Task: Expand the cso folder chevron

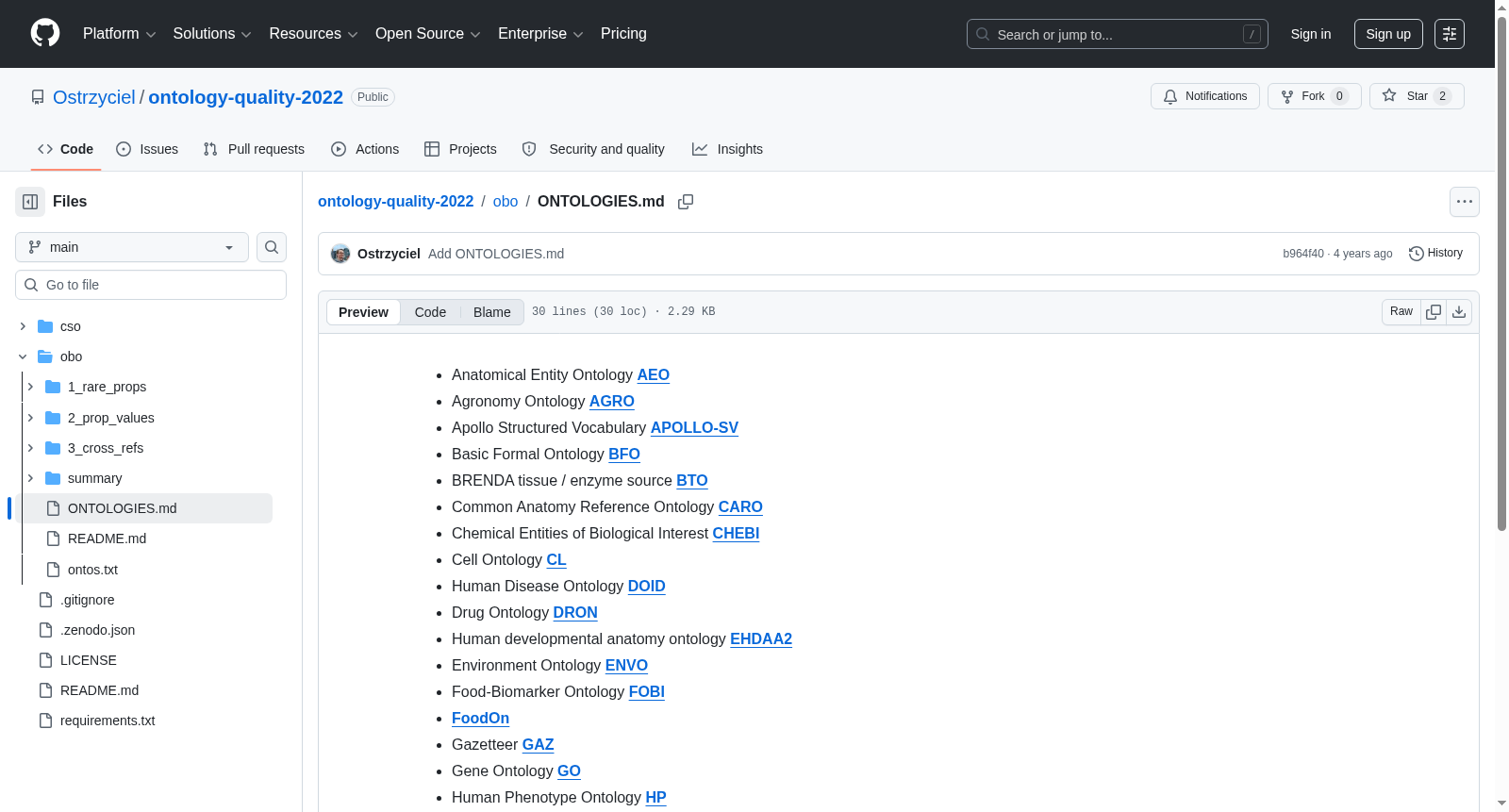Action: (x=23, y=326)
